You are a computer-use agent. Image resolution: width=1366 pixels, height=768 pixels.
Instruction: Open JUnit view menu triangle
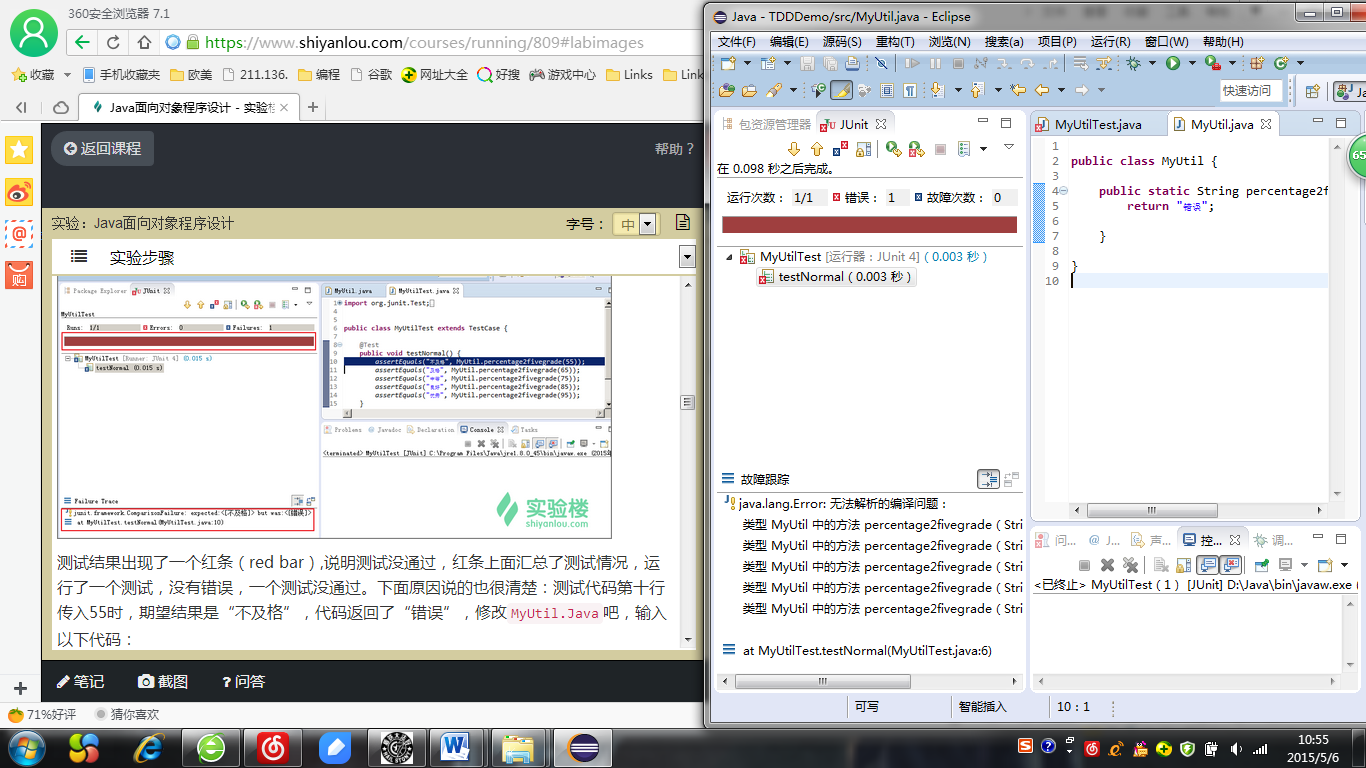1009,147
